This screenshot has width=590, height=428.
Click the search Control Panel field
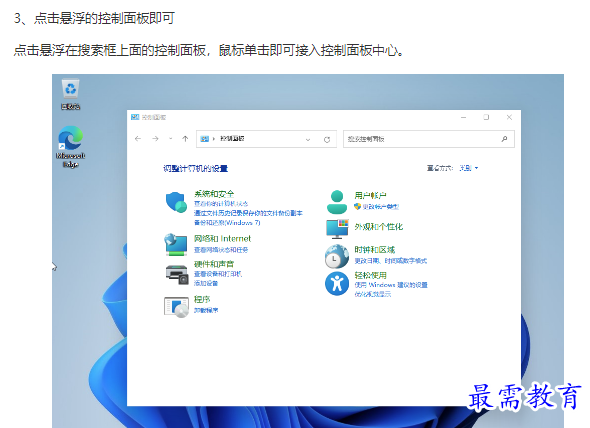pos(429,139)
